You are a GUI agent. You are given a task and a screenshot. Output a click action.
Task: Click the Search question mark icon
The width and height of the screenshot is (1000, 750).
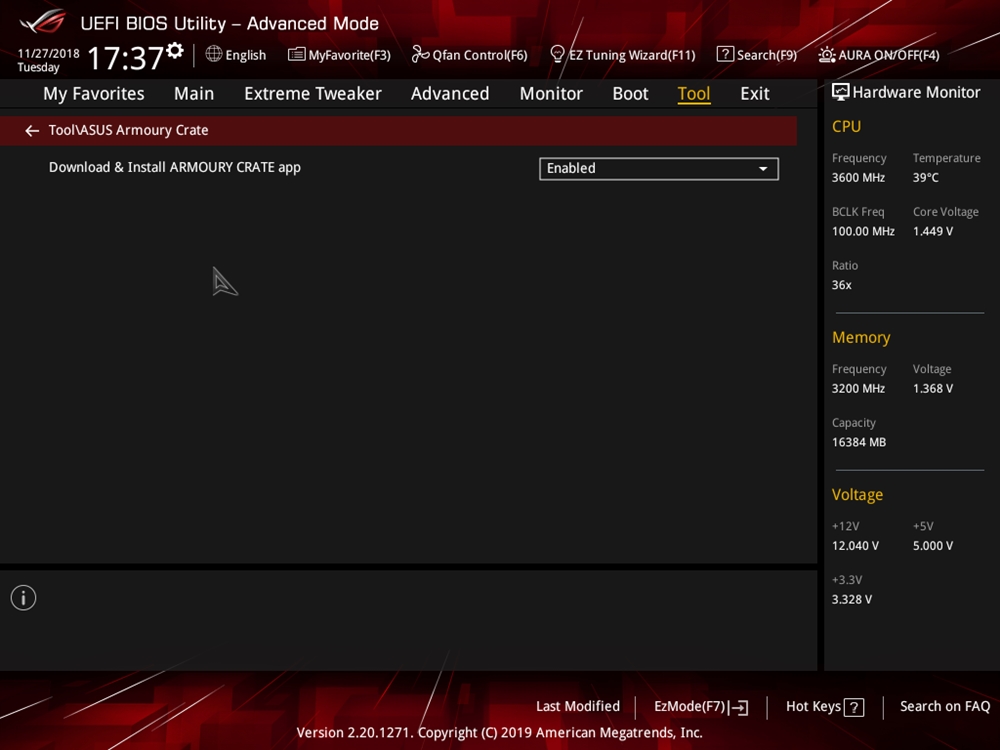[x=725, y=54]
